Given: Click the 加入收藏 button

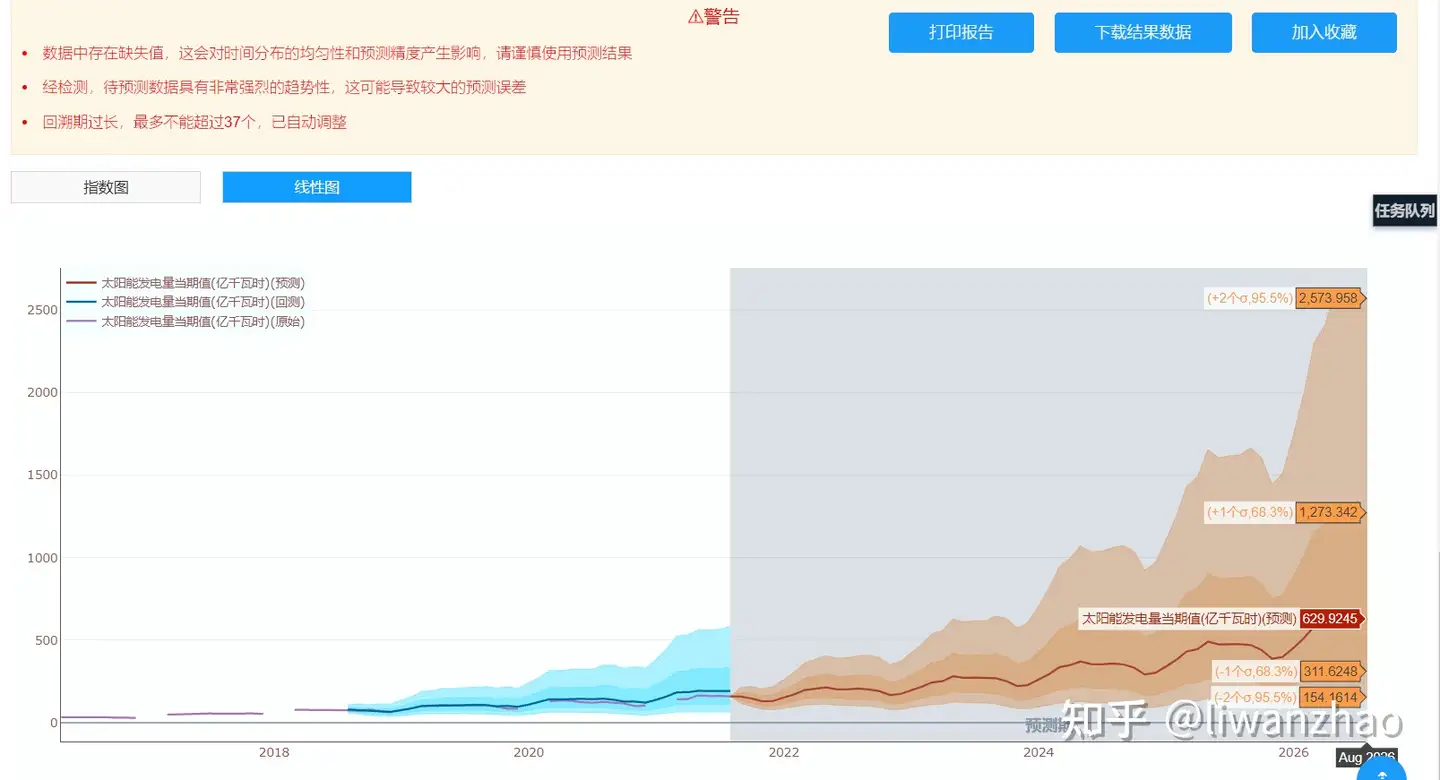Looking at the screenshot, I should [x=1324, y=32].
